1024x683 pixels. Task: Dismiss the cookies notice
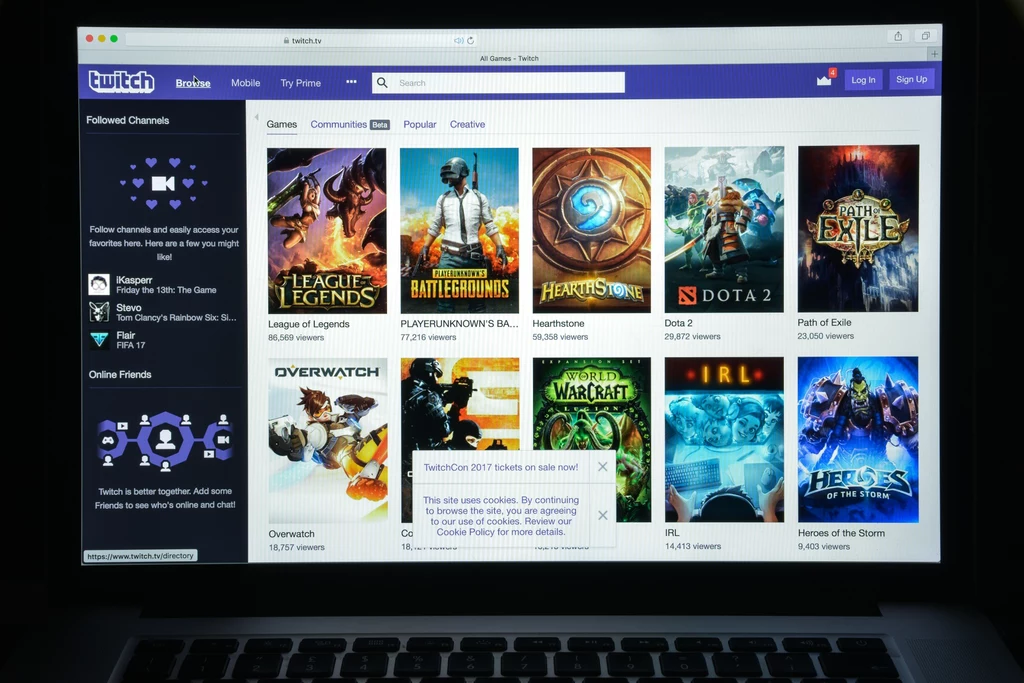603,515
